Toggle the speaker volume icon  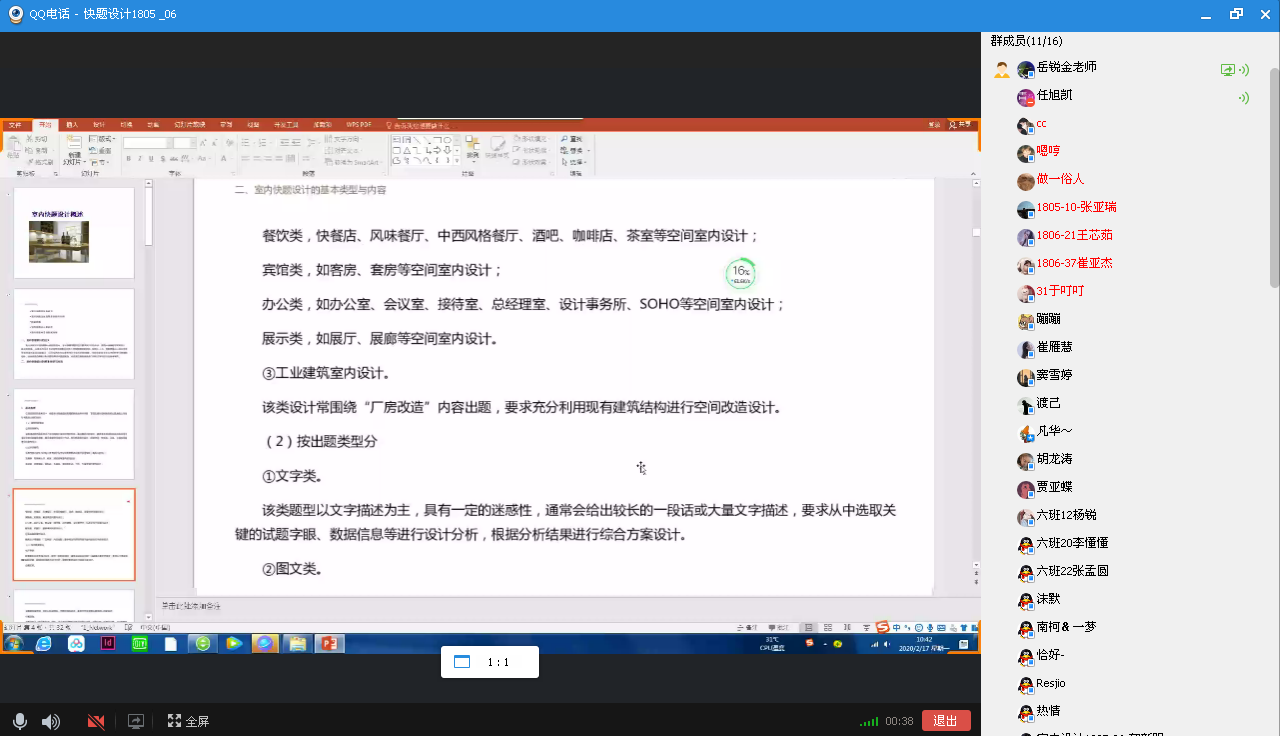50,721
